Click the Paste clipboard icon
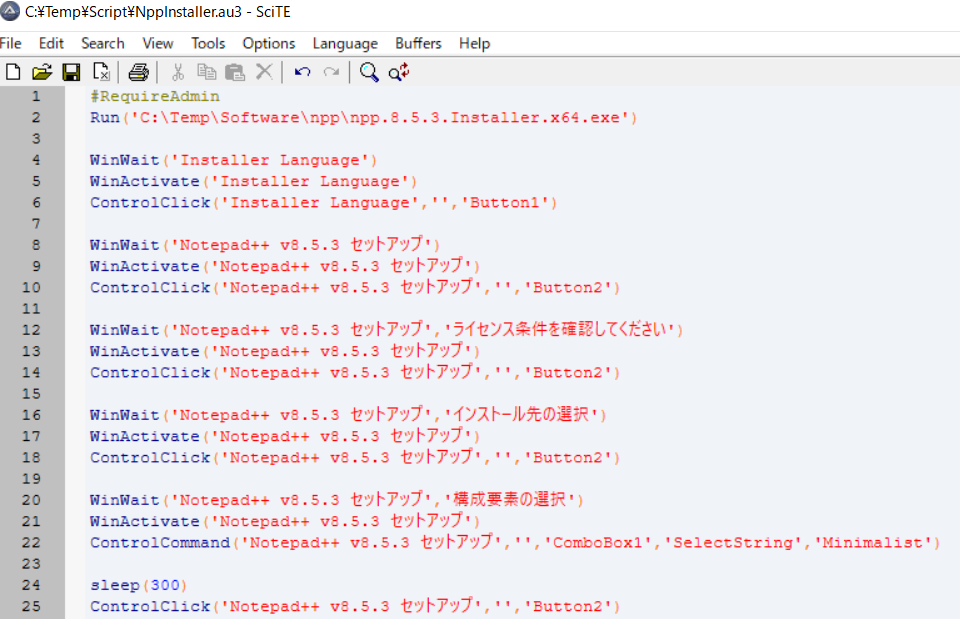 (235, 72)
